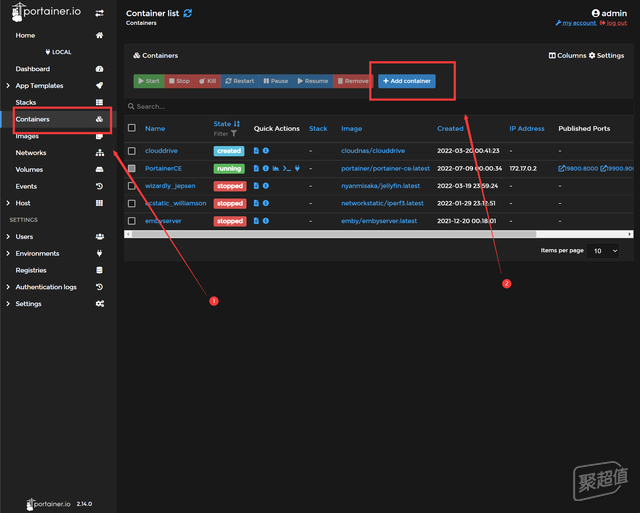Check the PortainerCE row checkbox
This screenshot has width=640, height=513.
(x=132, y=168)
